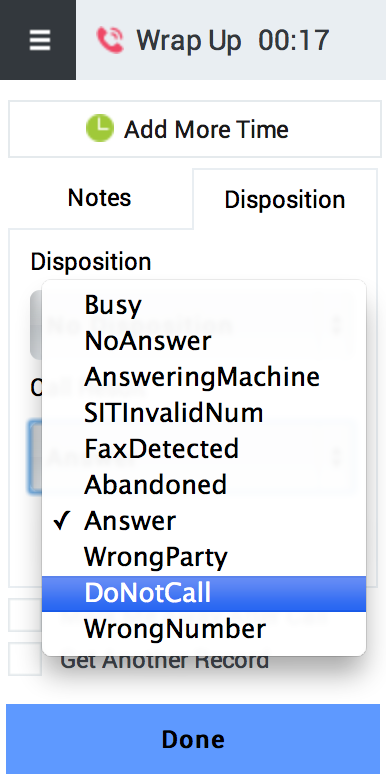Screen dimensions: 386x776
Task: Click the green clock icon
Action: click(x=99, y=128)
